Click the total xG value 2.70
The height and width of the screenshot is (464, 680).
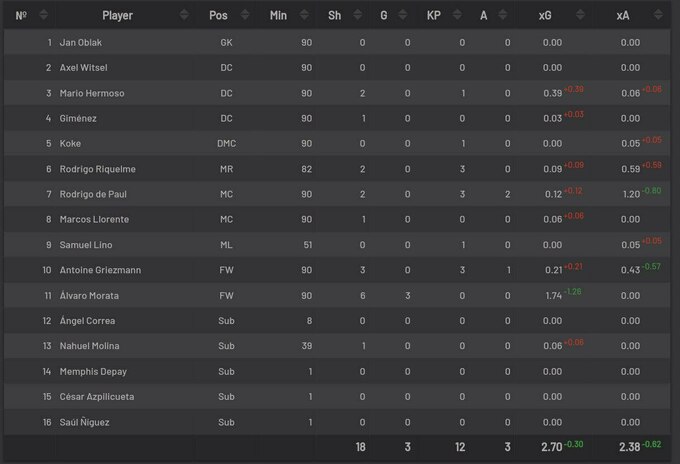(551, 447)
